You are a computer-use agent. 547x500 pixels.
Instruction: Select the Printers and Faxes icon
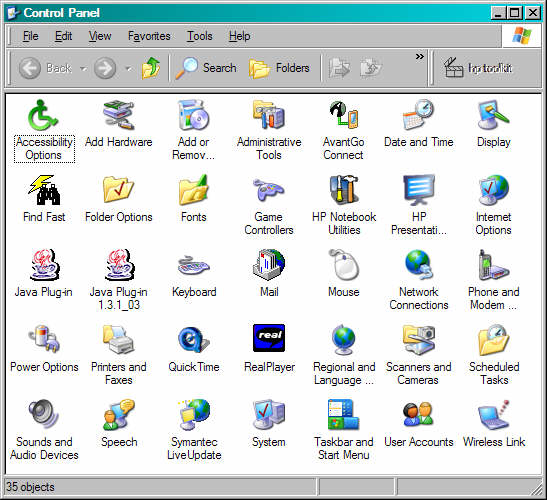pos(119,339)
